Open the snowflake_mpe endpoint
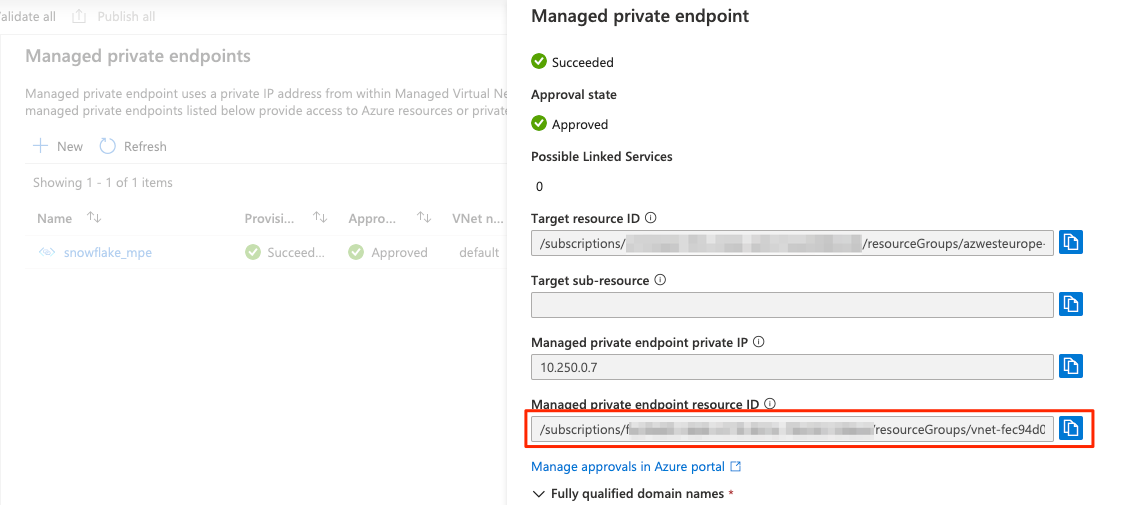This screenshot has height=505, width=1123. [107, 252]
